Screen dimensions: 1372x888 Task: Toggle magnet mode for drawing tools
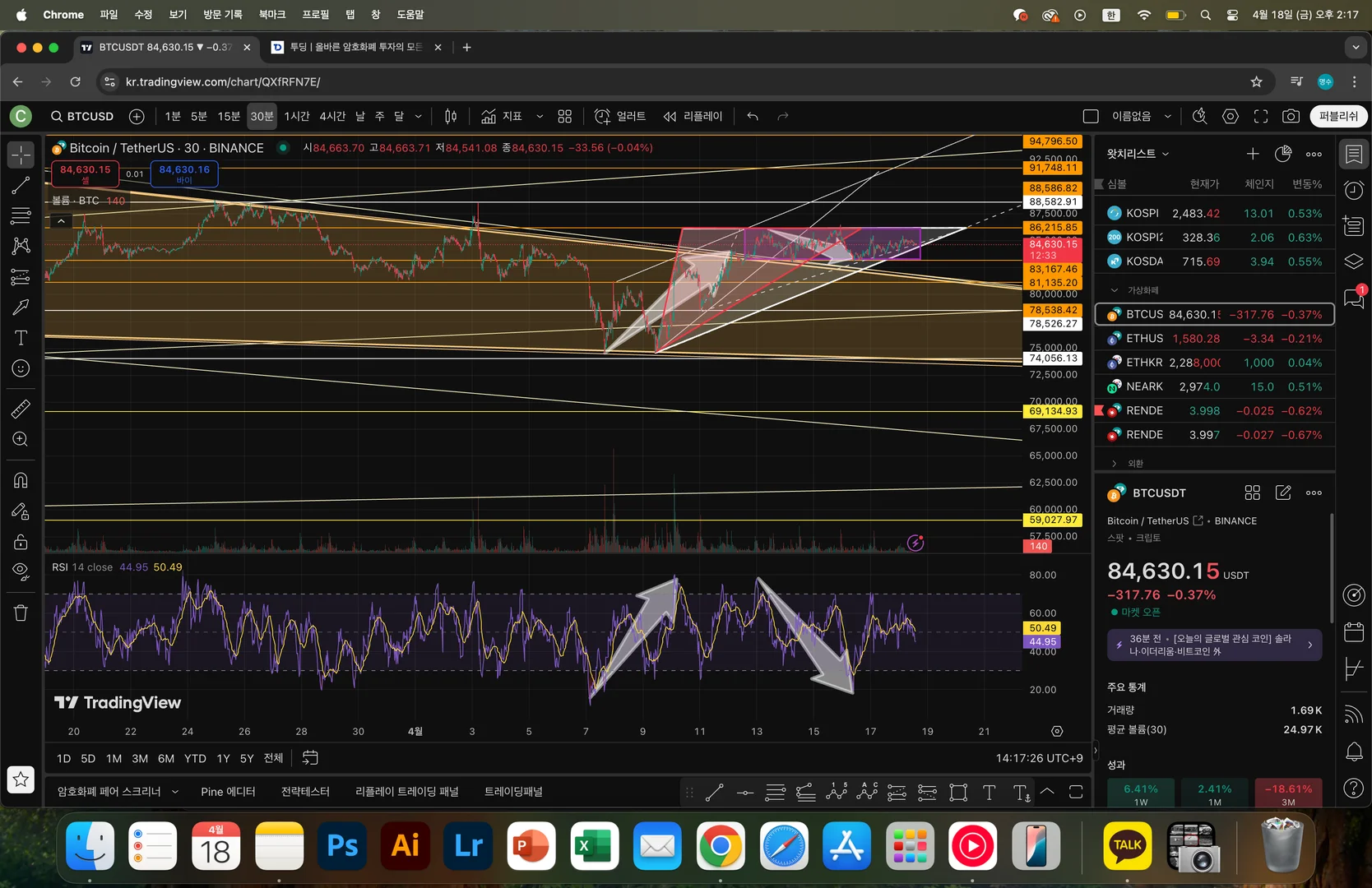coord(21,480)
